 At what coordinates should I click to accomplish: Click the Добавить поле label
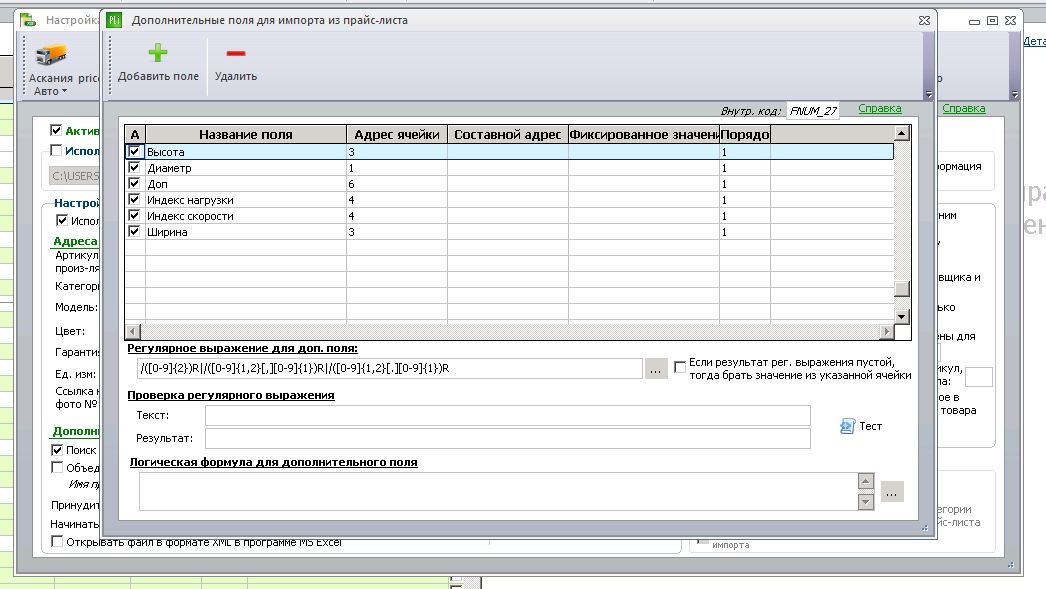click(x=158, y=76)
